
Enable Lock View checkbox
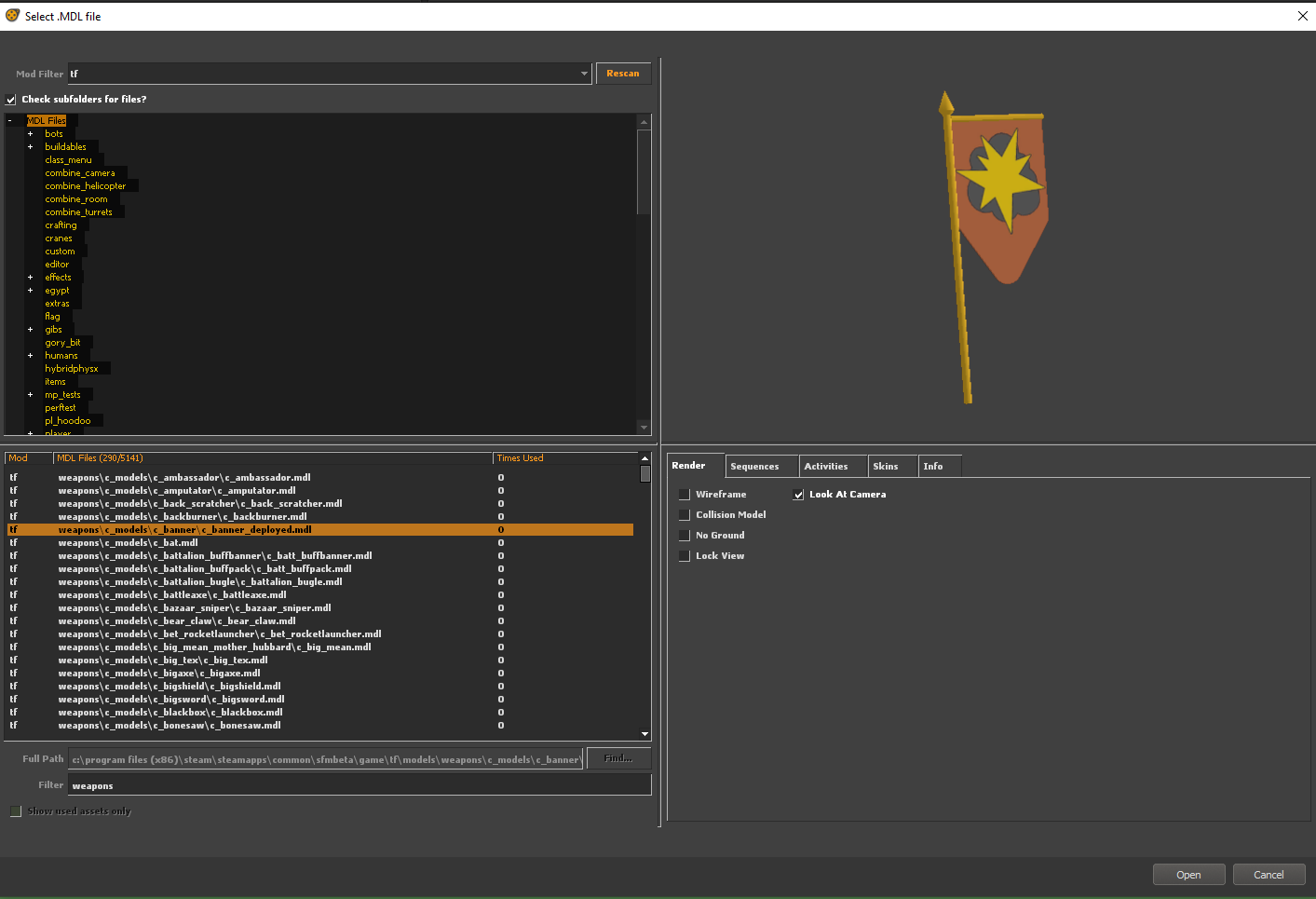[x=685, y=556]
